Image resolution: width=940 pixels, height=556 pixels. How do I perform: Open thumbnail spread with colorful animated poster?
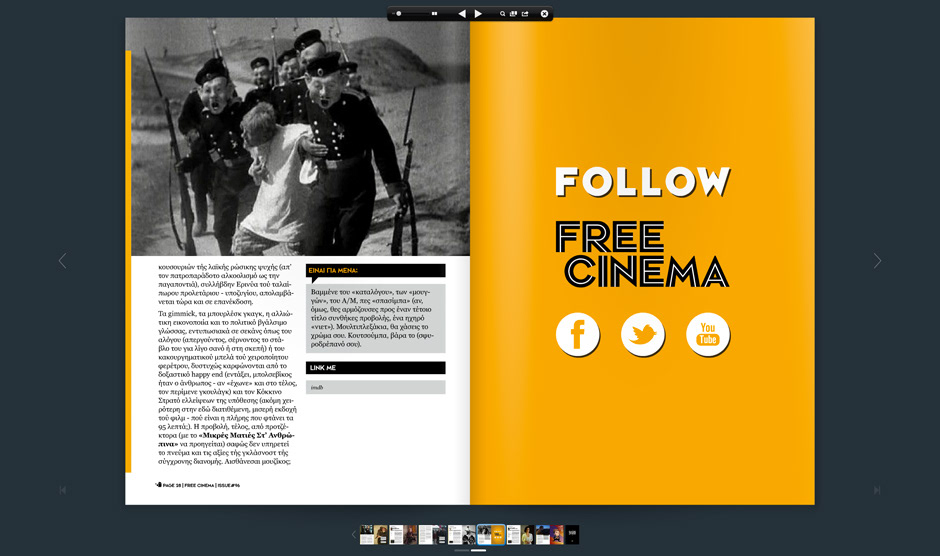(550, 534)
